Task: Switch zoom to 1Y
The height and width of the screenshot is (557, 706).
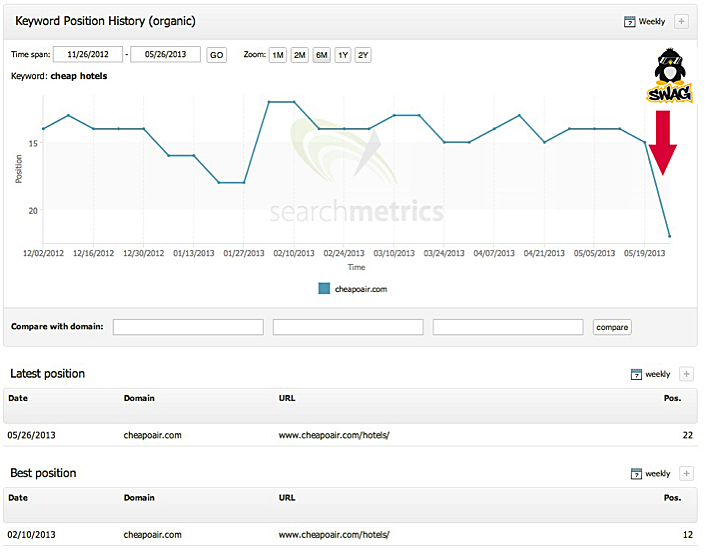Action: [343, 55]
